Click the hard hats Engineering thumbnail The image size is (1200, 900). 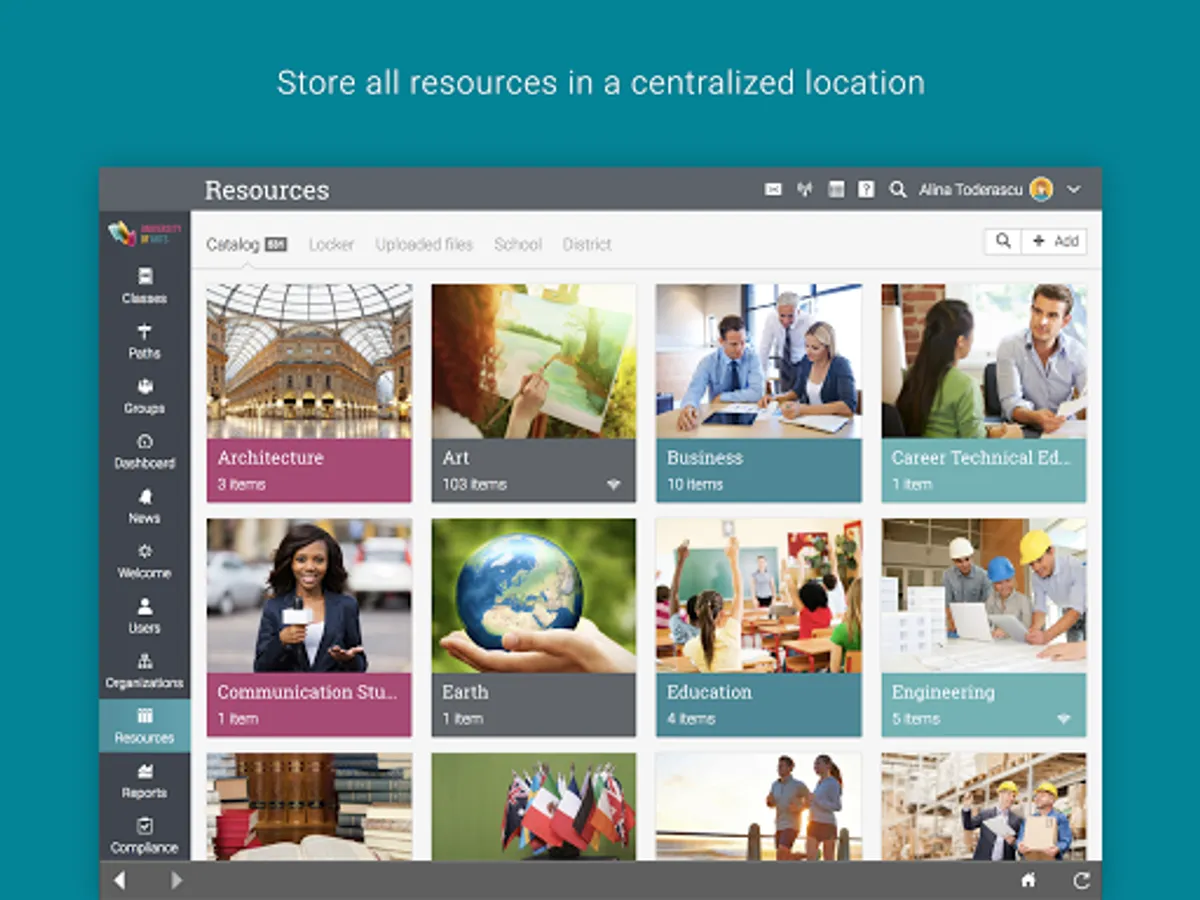[984, 596]
